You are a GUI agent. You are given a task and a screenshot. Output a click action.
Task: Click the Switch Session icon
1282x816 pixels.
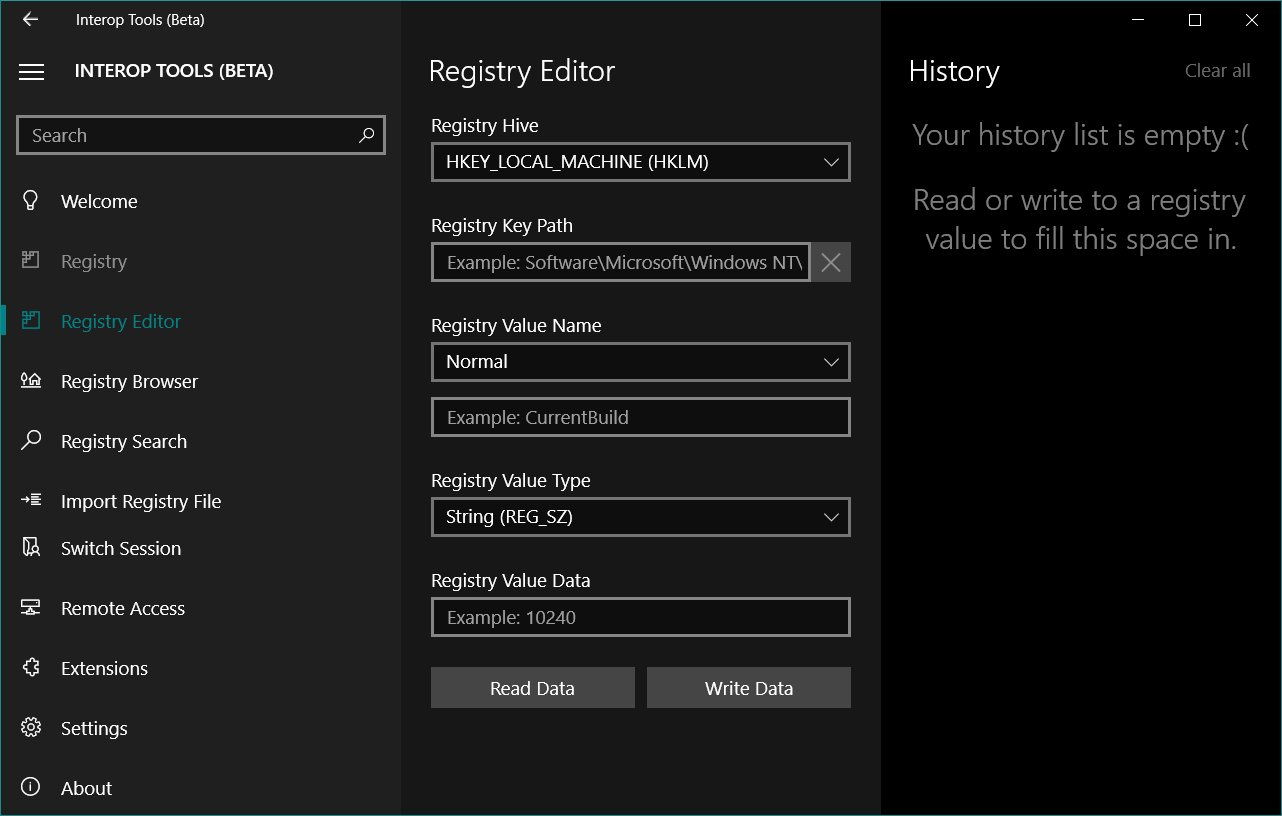[31, 548]
